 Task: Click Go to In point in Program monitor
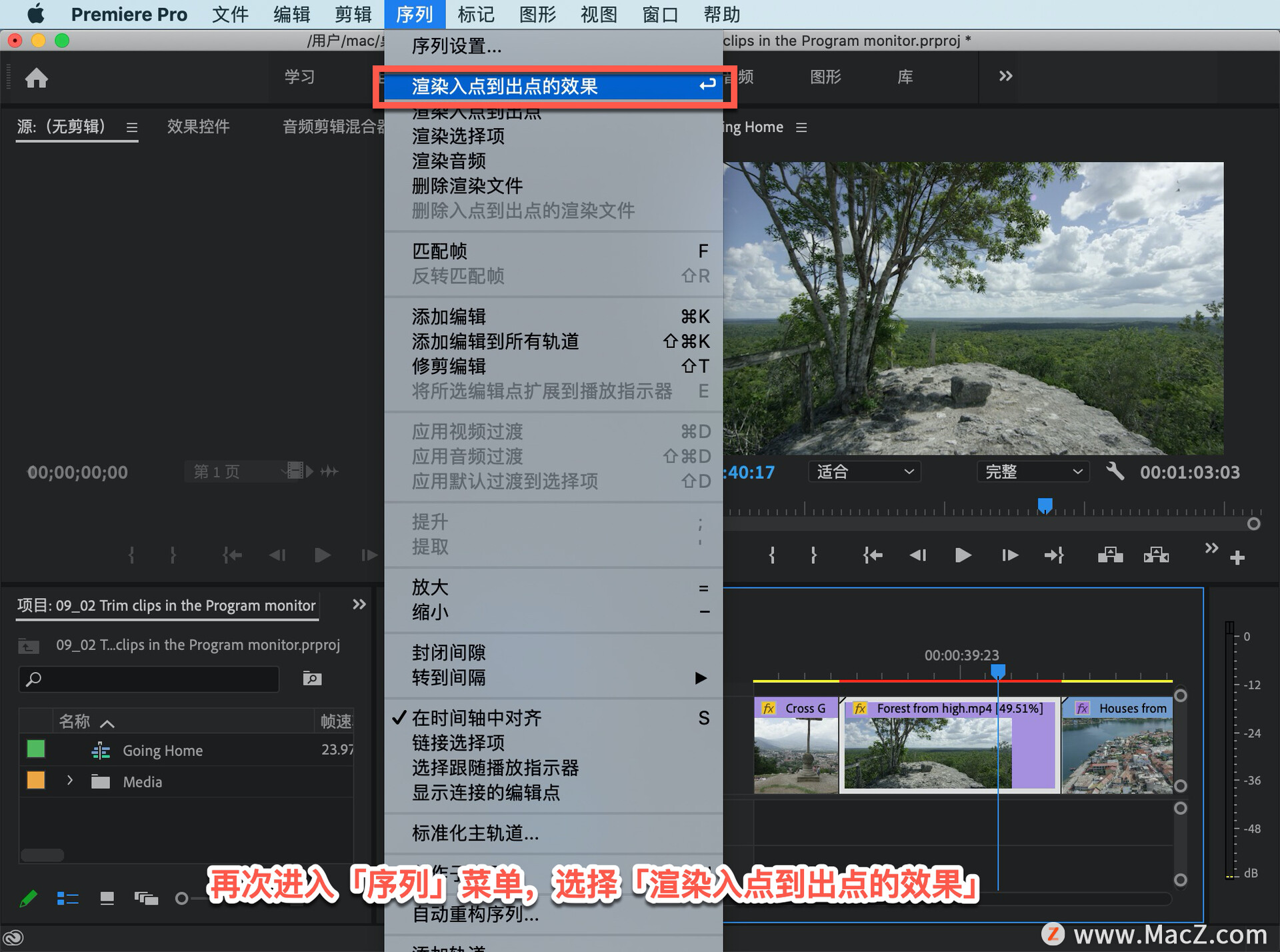[872, 555]
